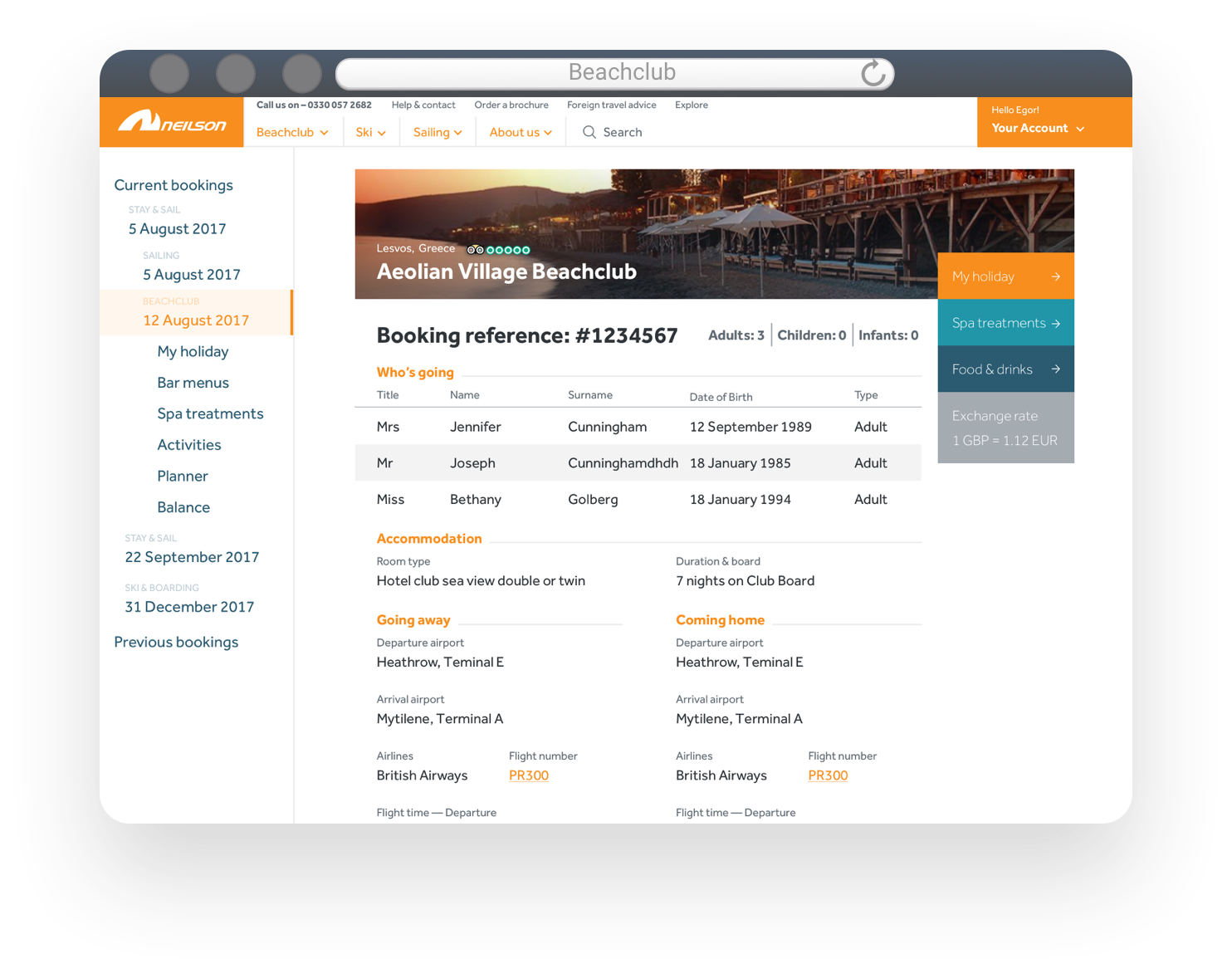1232x973 pixels.
Task: Select the Cunninghamdhdh surname cell
Action: click(x=623, y=463)
